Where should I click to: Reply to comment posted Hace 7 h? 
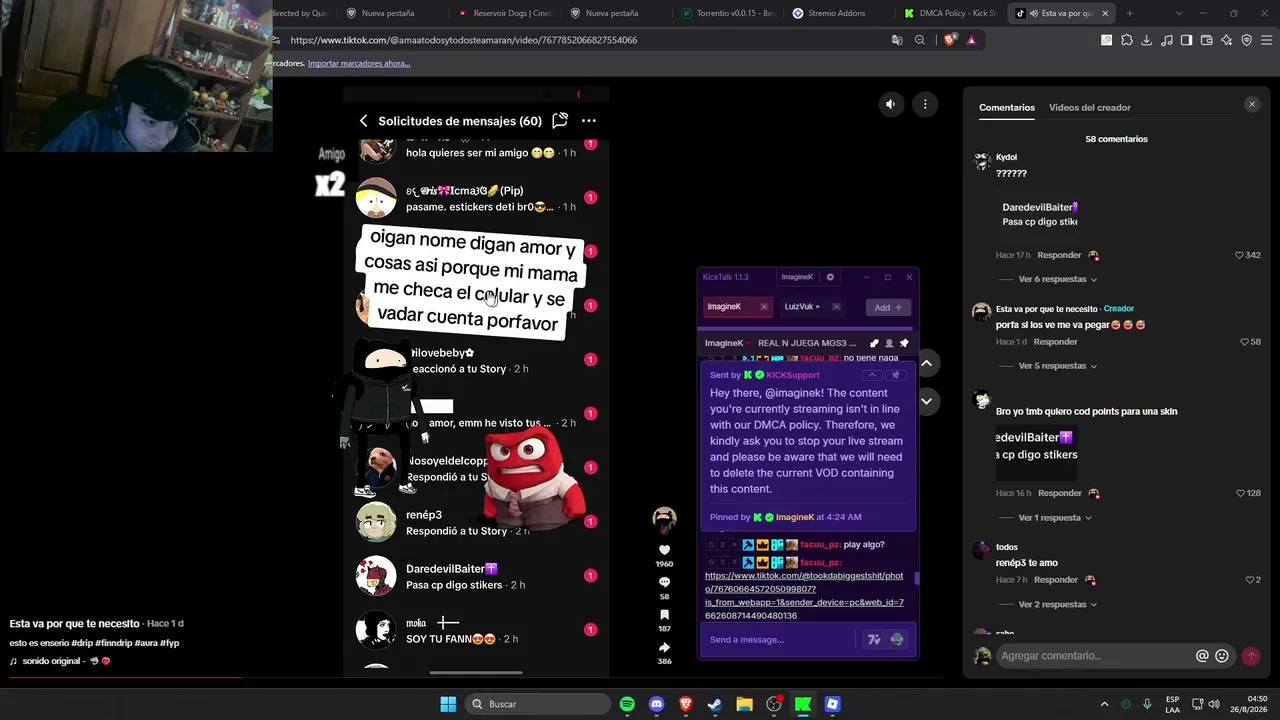click(1056, 580)
